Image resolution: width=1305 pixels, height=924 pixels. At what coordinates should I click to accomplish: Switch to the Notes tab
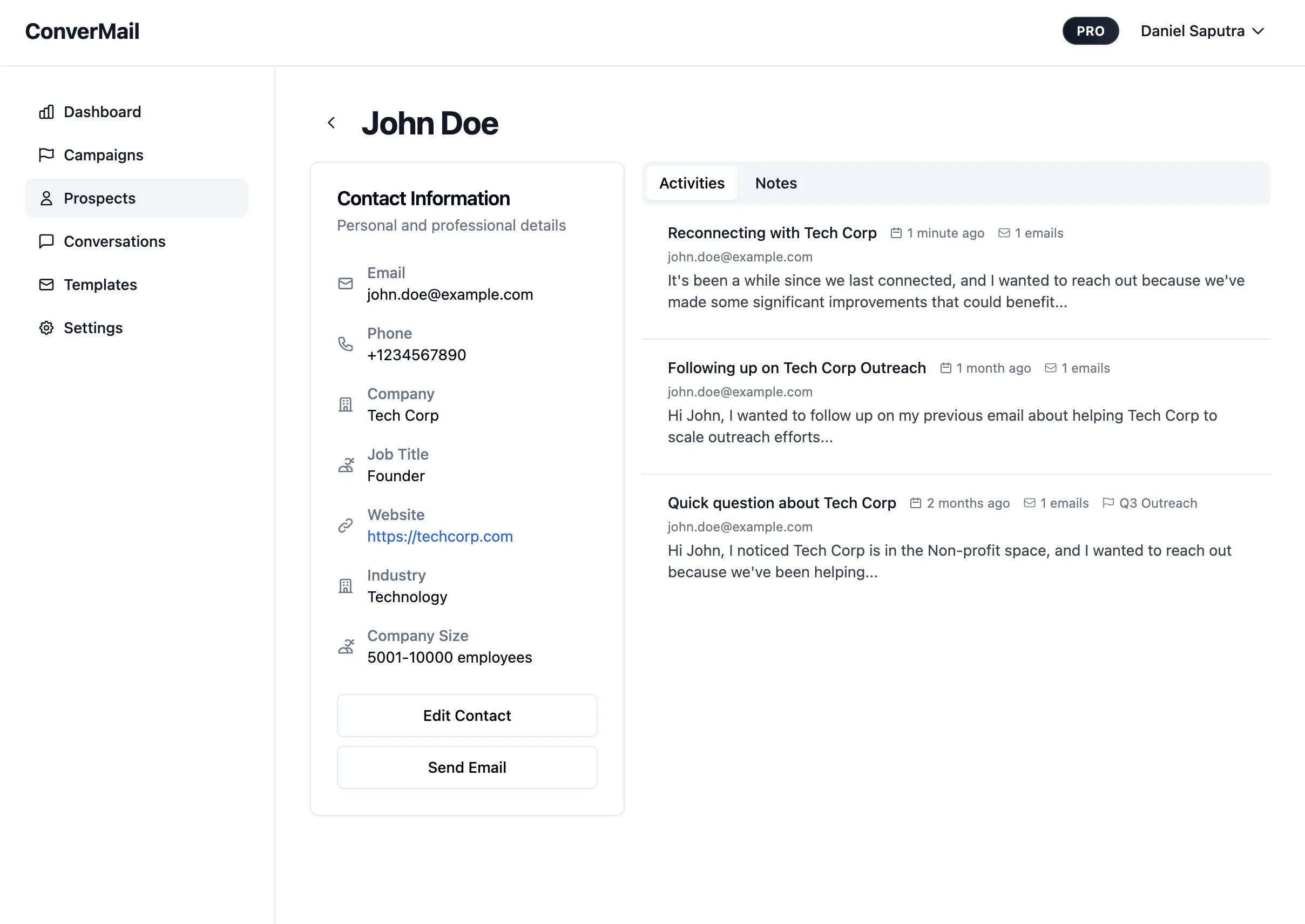pyautogui.click(x=775, y=183)
